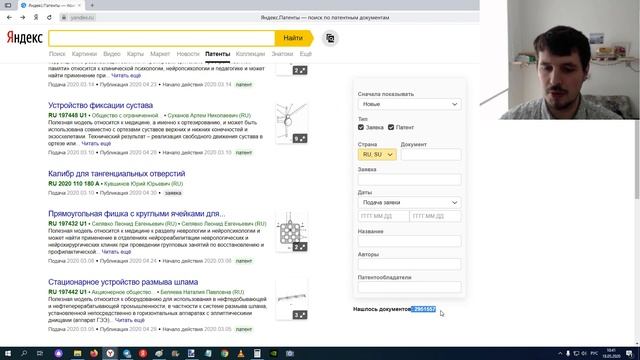
Task: Click author Кувшинов Юрий Юрьевич link
Action: [143, 184]
